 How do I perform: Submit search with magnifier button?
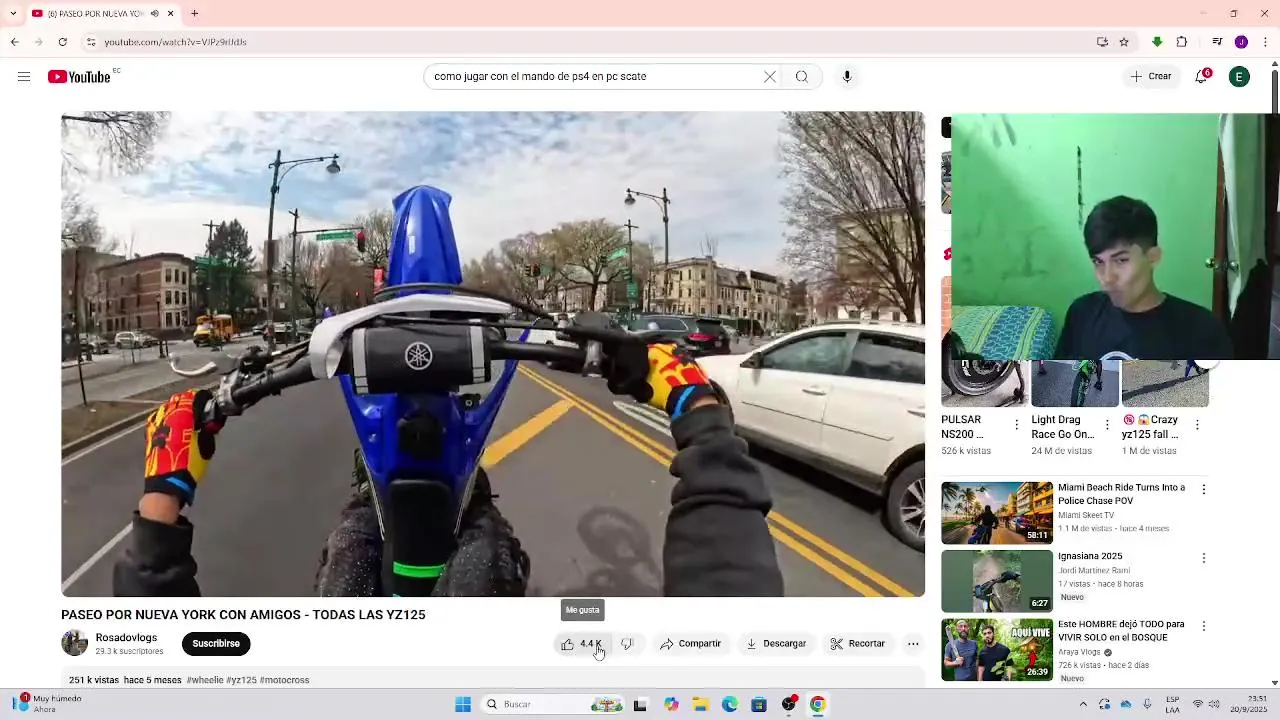pos(801,77)
